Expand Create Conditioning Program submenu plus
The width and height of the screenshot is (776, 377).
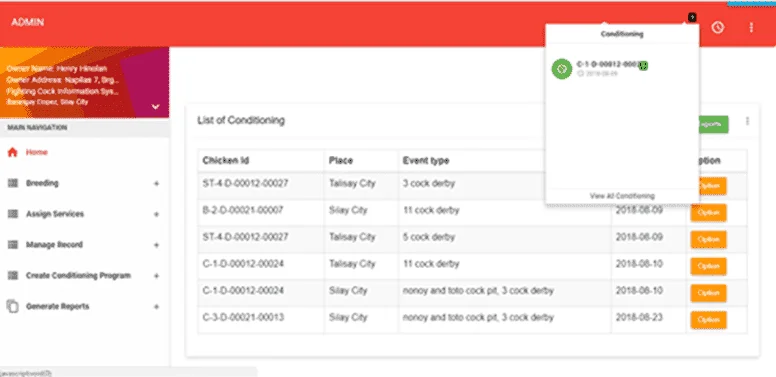[156, 276]
